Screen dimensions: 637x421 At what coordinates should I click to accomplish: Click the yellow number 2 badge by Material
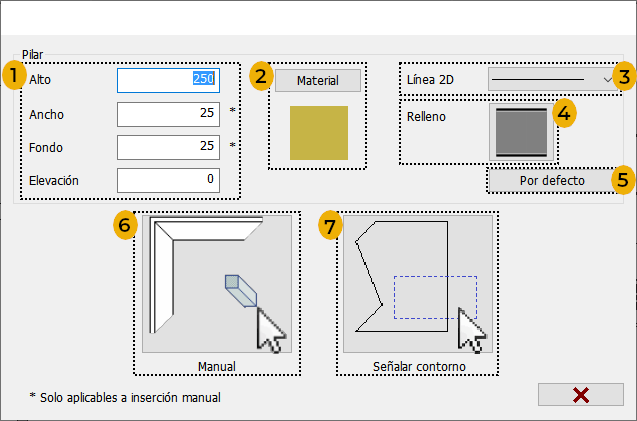point(261,76)
